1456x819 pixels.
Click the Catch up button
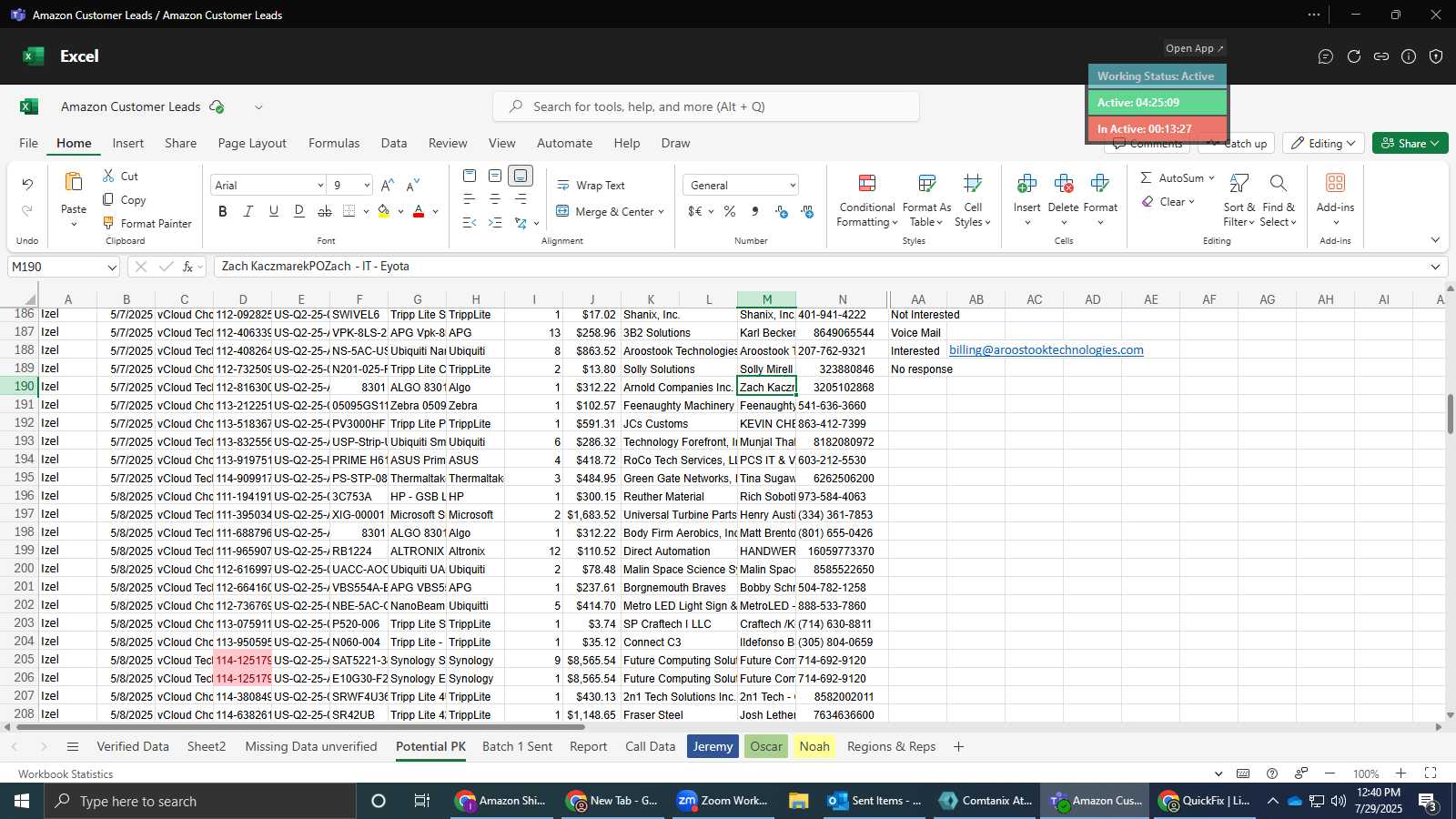[1236, 143]
